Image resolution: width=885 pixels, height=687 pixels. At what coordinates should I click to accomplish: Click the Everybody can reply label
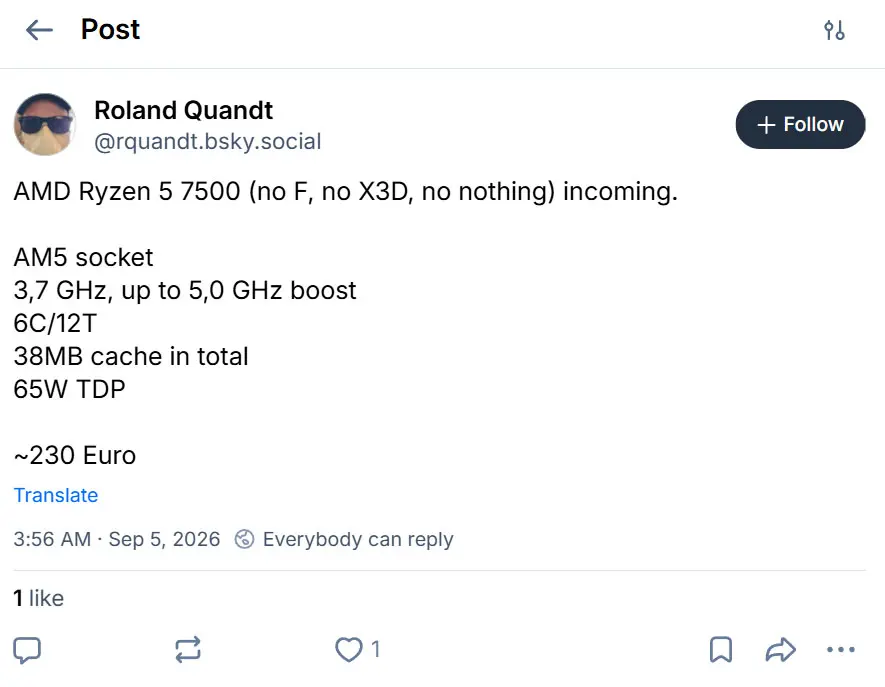[358, 539]
